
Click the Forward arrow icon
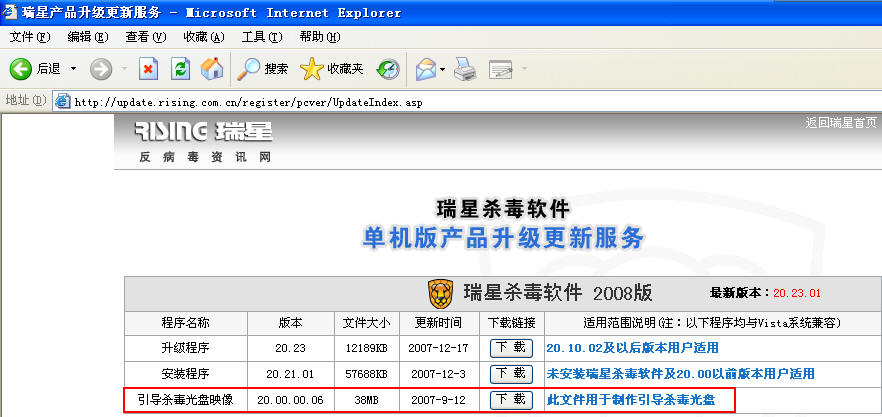(101, 69)
